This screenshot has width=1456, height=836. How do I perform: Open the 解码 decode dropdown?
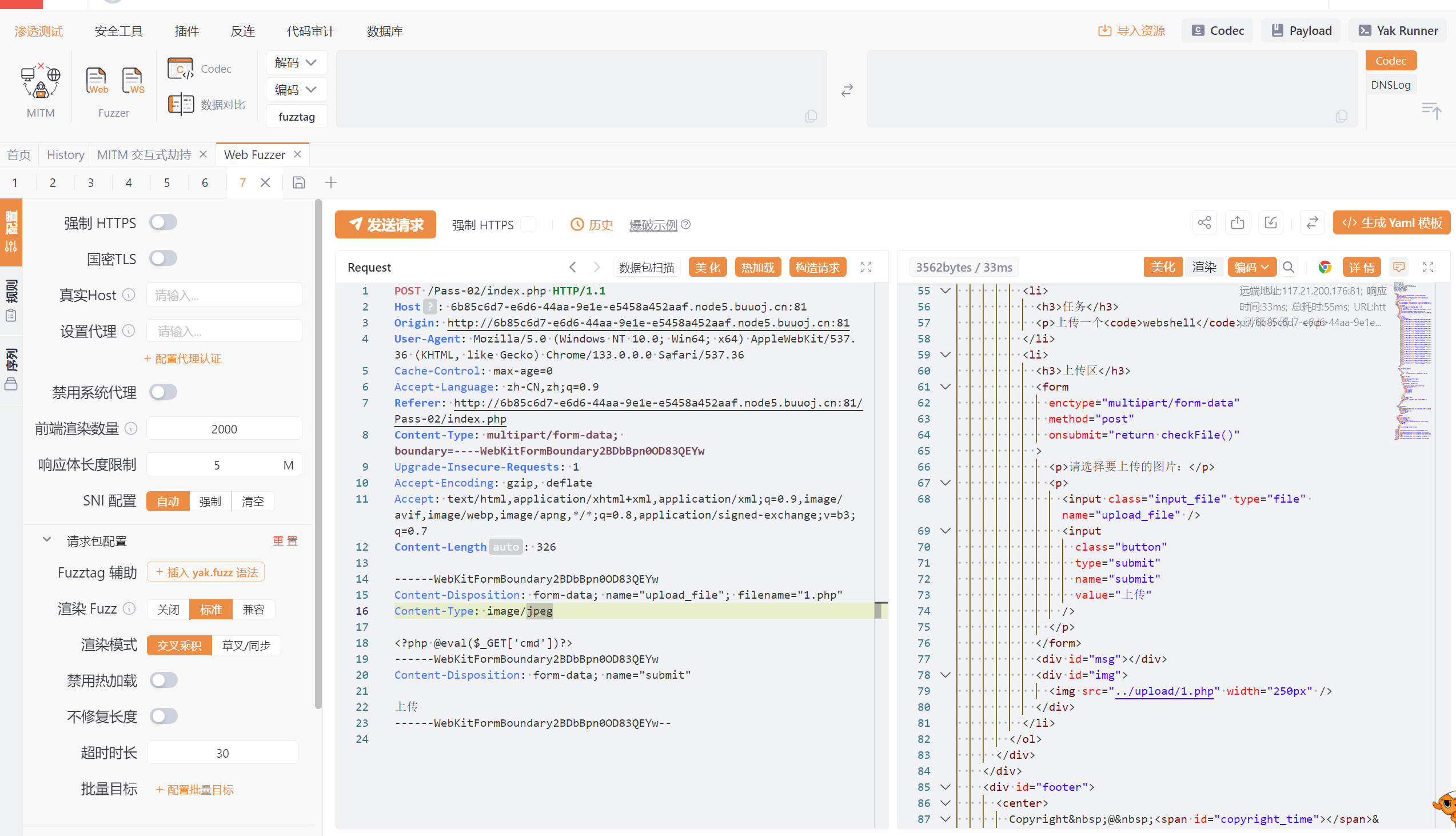[296, 62]
